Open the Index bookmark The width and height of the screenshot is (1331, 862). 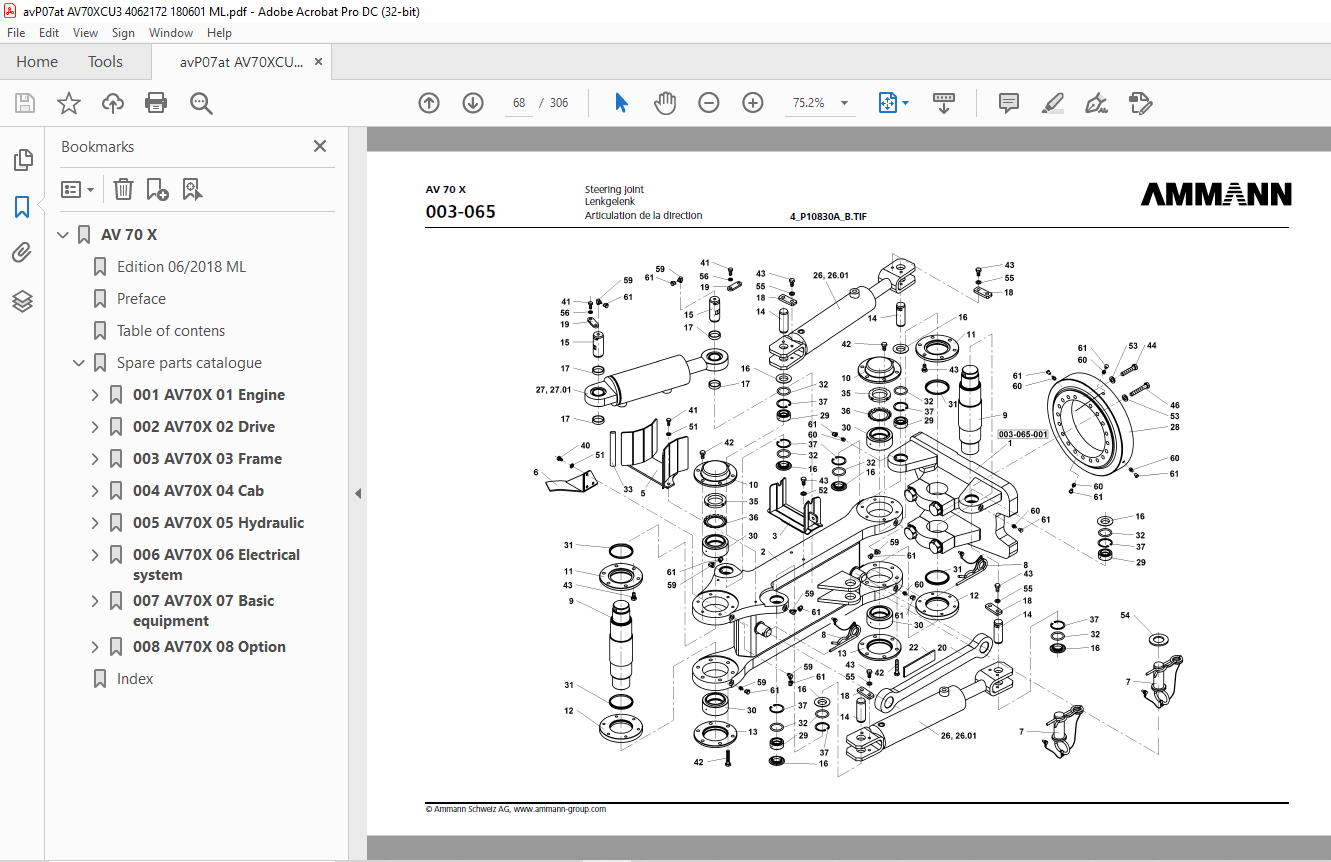[x=135, y=679]
